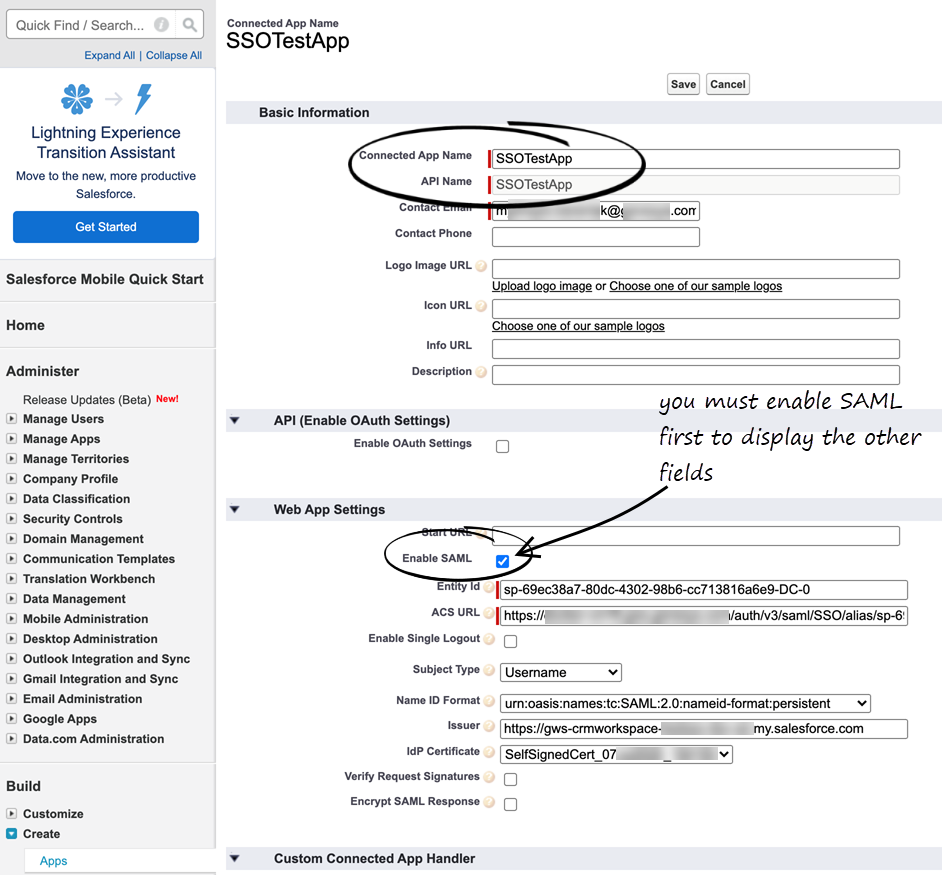This screenshot has width=942, height=875.
Task: Open the Subject Type dropdown
Action: coord(560,672)
